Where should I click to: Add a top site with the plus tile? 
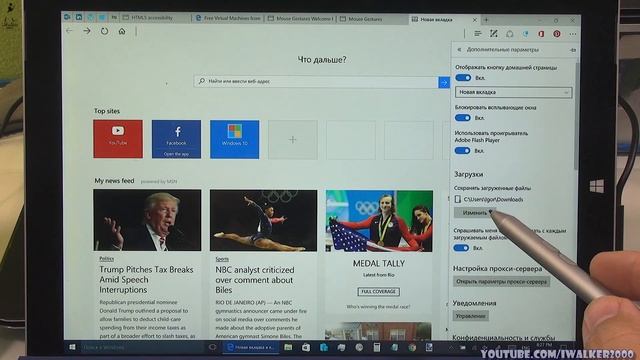(x=293, y=140)
